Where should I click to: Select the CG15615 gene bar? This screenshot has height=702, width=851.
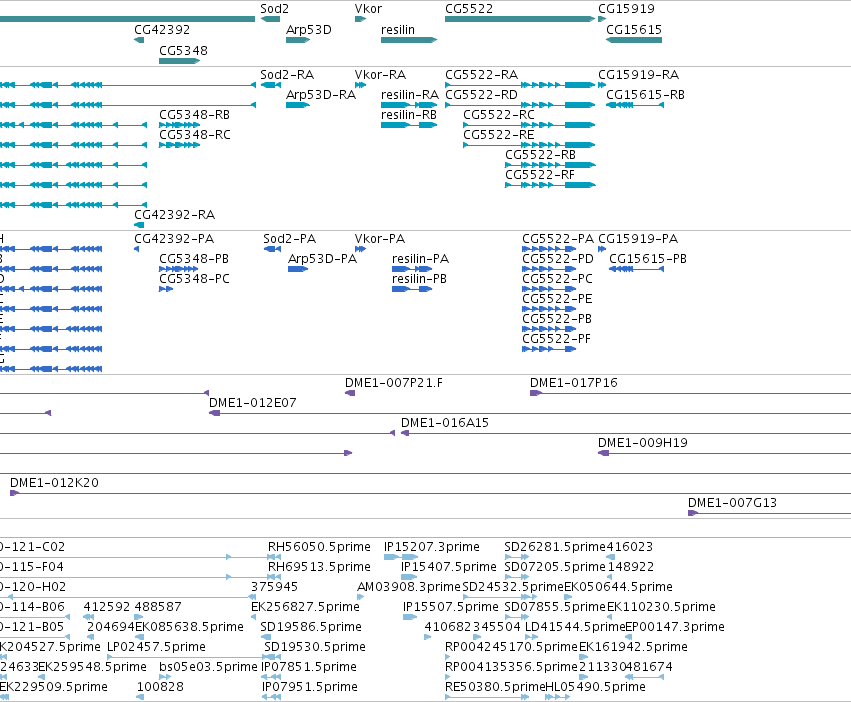click(634, 40)
